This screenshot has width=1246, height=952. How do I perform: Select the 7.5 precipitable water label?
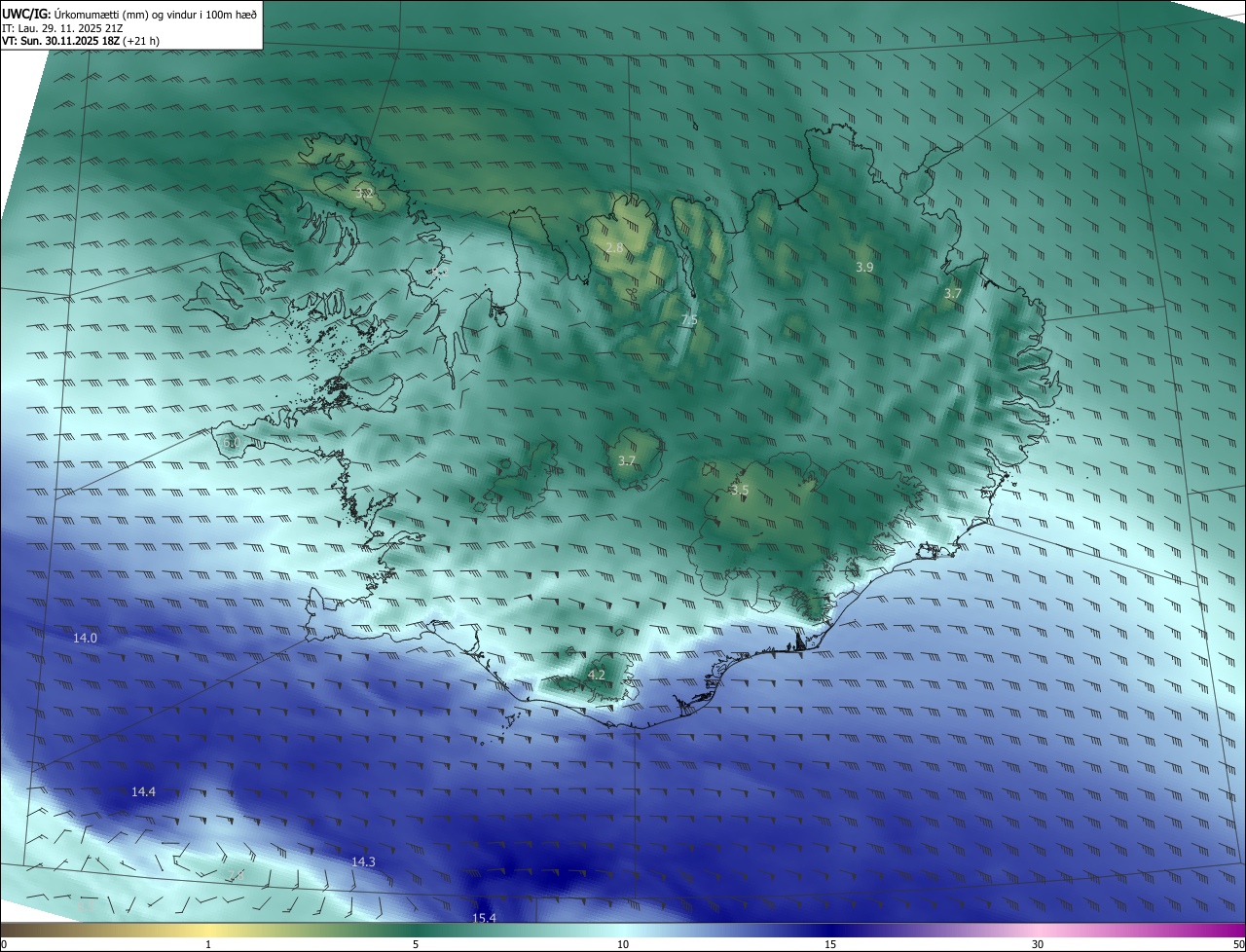tap(689, 320)
